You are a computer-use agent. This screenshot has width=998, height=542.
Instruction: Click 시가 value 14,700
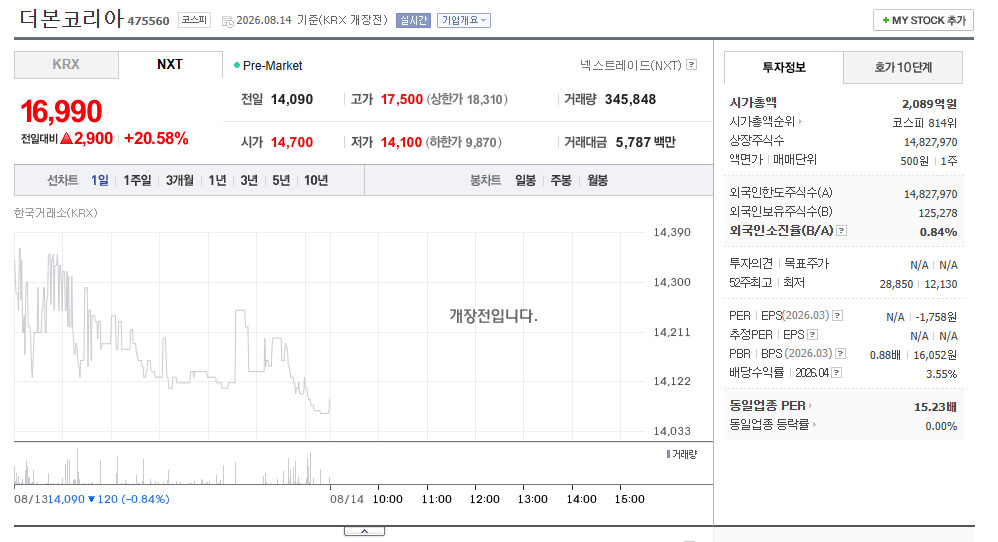pyautogui.click(x=292, y=142)
